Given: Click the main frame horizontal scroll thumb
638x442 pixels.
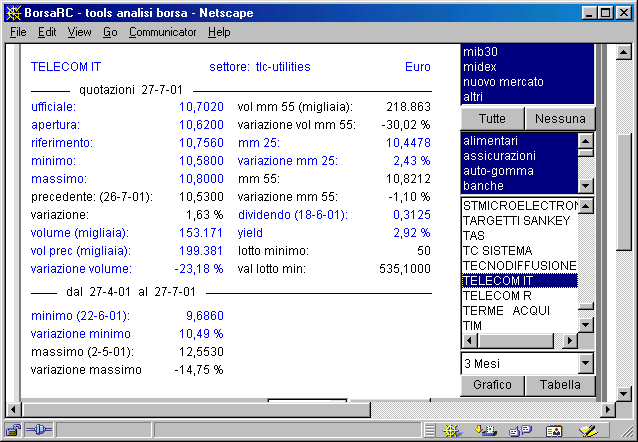Looking at the screenshot, I should (196, 409).
